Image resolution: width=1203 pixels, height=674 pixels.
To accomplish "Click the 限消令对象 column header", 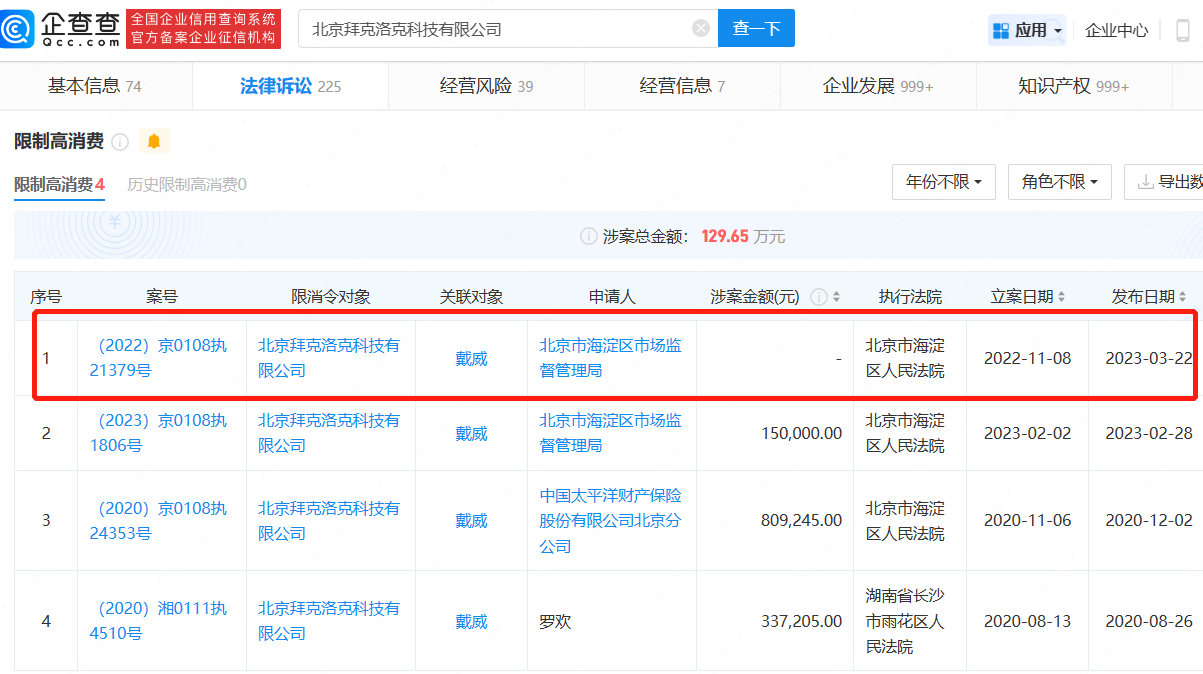I will [331, 297].
